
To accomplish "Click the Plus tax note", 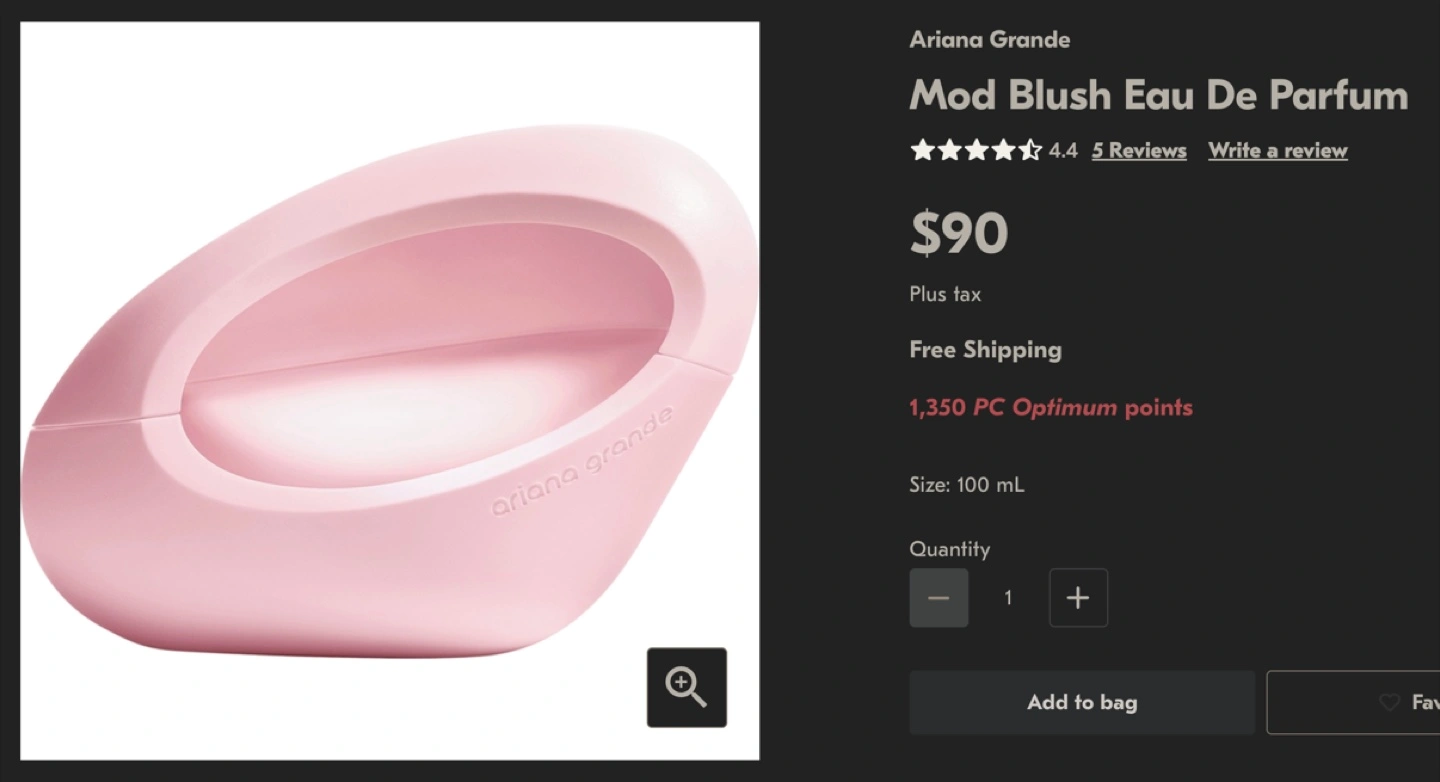I will (x=945, y=295).
